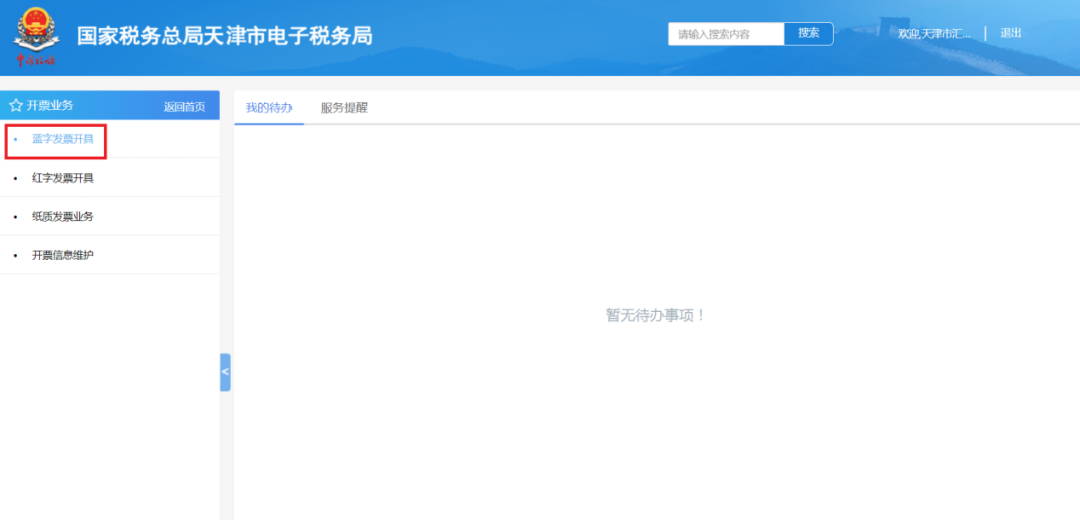Image resolution: width=1080 pixels, height=520 pixels.
Task: Collapse the sidebar with the arrow handle
Action: pos(225,372)
